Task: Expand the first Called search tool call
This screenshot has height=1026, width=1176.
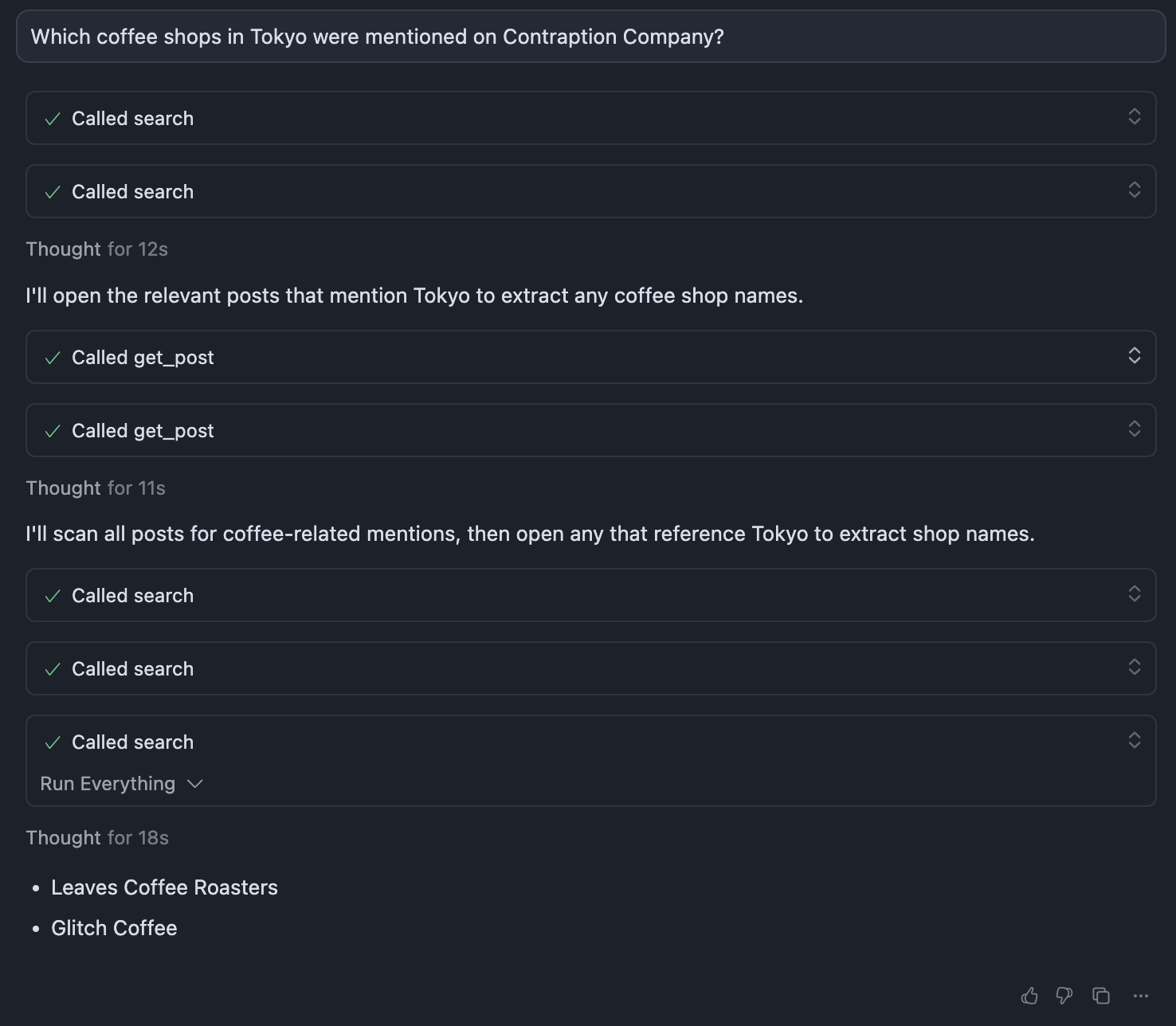Action: pos(1136,117)
